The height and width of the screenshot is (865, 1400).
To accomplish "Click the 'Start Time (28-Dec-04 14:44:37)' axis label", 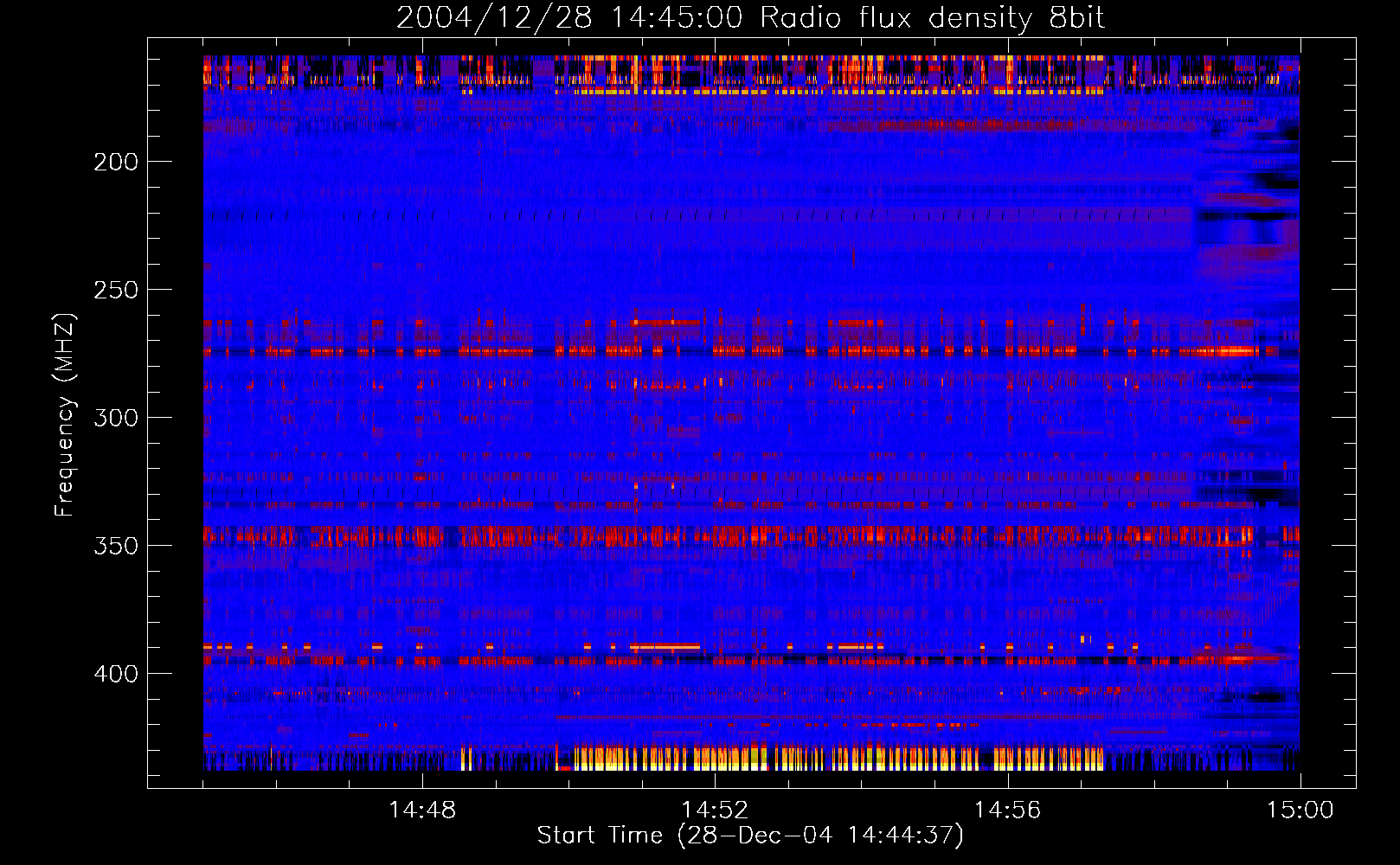I will point(750,836).
